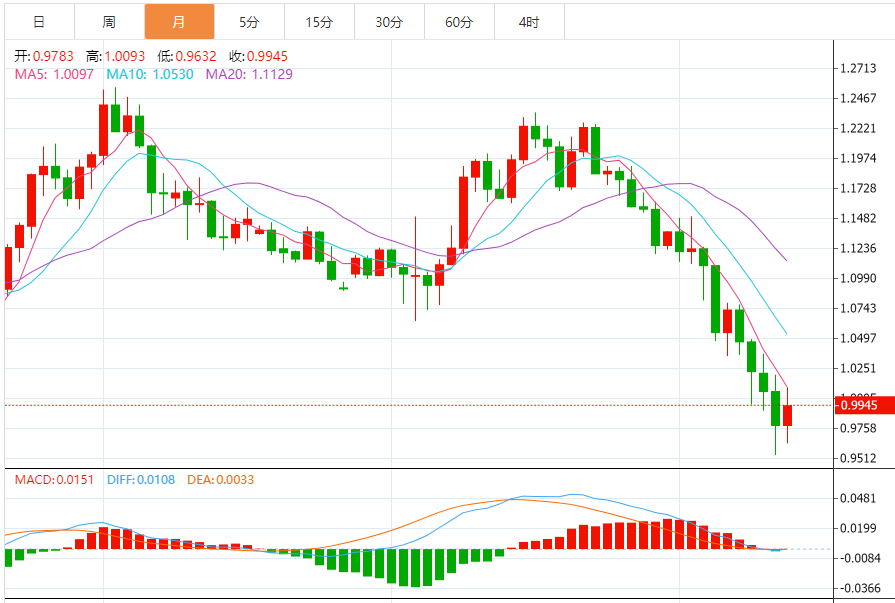
Task: Click the red 0.9945 current price tag
Action: coord(864,405)
